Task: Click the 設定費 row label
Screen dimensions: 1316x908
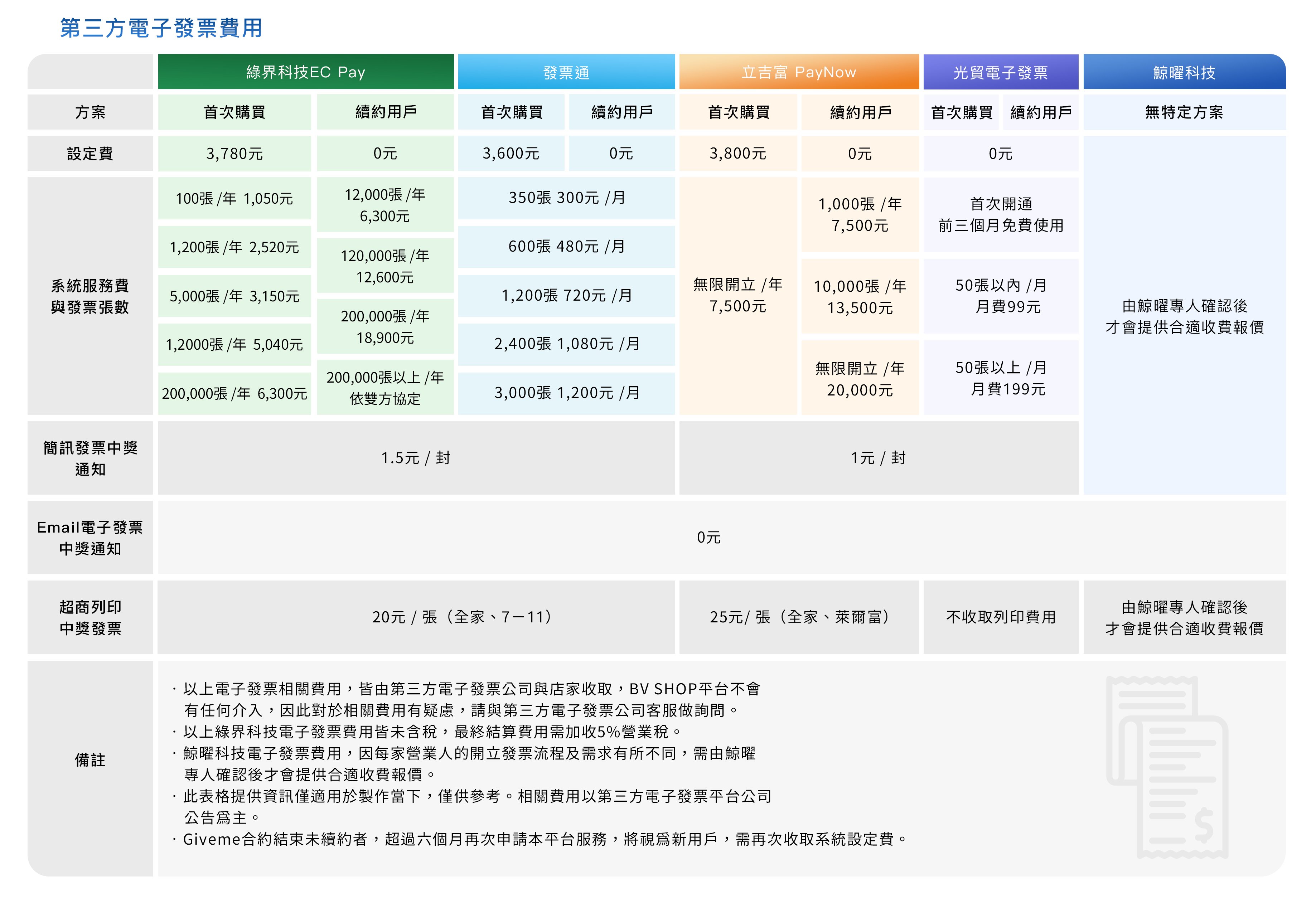Action: pos(90,154)
